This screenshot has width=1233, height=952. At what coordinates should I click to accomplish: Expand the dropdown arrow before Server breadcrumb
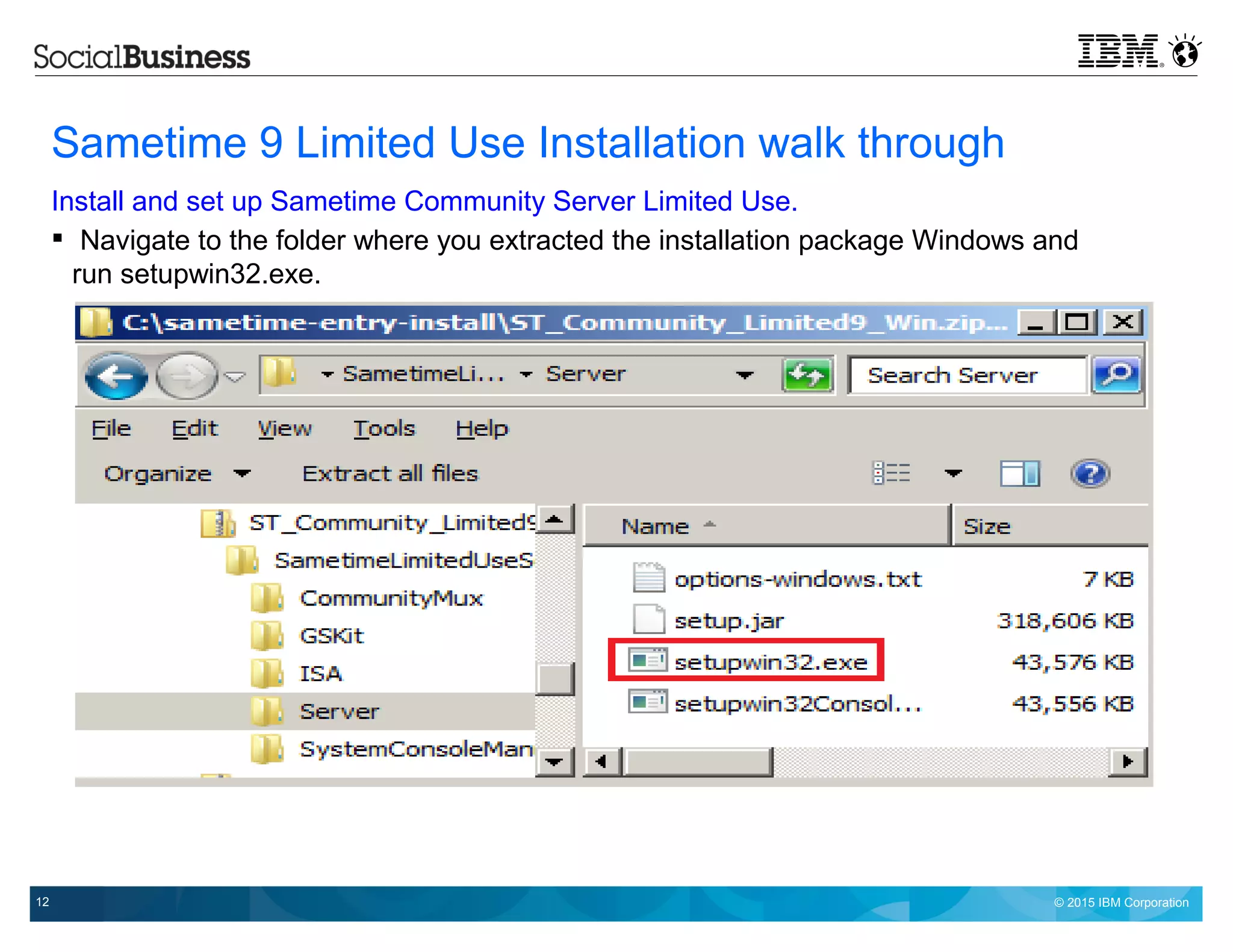[526, 374]
